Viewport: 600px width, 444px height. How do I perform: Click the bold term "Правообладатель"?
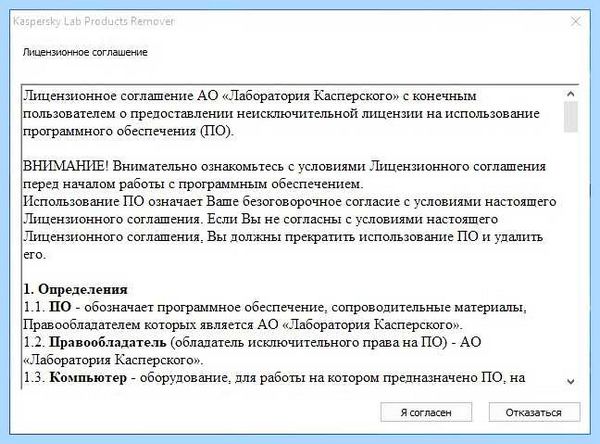point(108,342)
